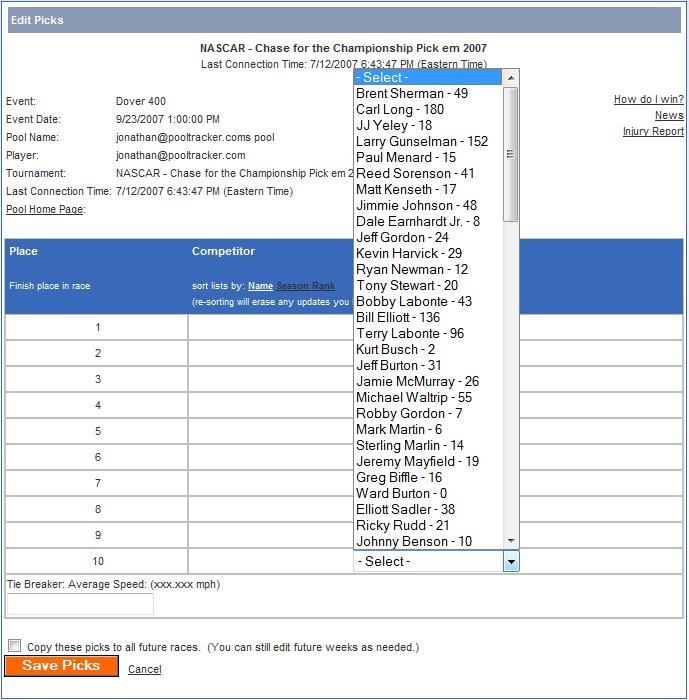
Task: Choose Jeff Burton - 31 entry
Action: coord(428,366)
